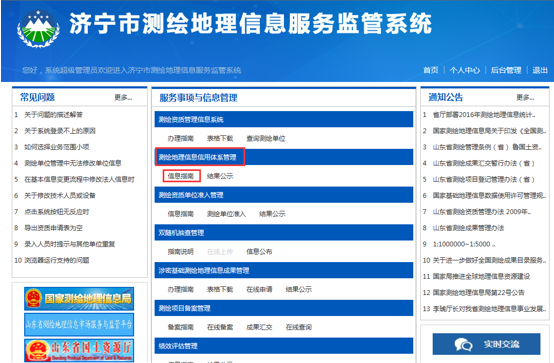This screenshot has width=554, height=363.
Task: Open 更多 link in 常见问题 panel
Action: point(123,97)
